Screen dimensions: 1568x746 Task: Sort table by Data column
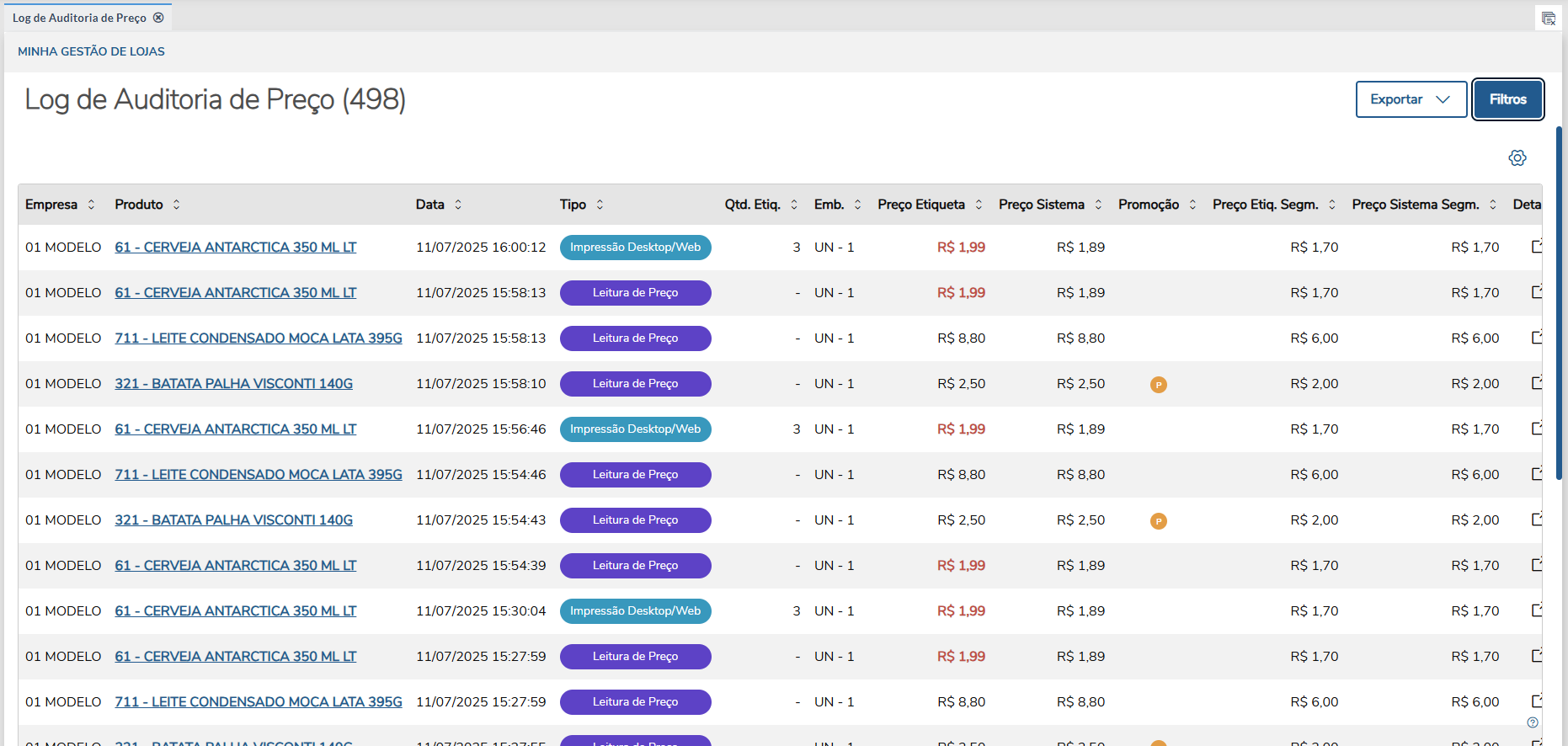click(x=458, y=205)
